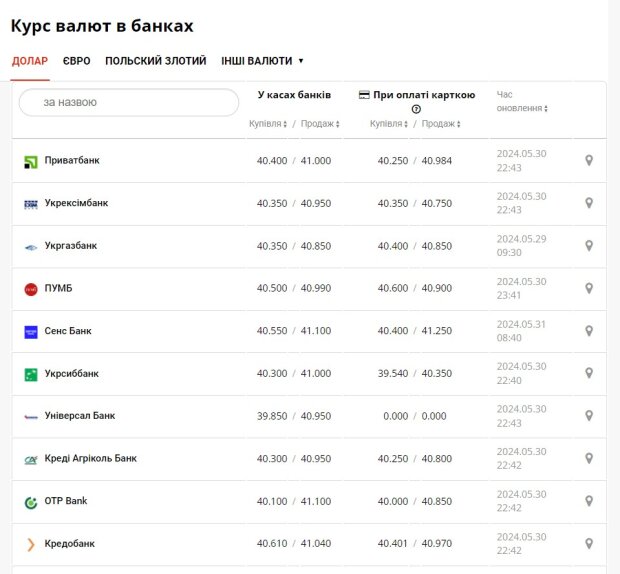Select the ПОЛЬСКИЙ ЗЛОТИЙ tab
Image resolution: width=620 pixels, height=574 pixels.
(155, 61)
